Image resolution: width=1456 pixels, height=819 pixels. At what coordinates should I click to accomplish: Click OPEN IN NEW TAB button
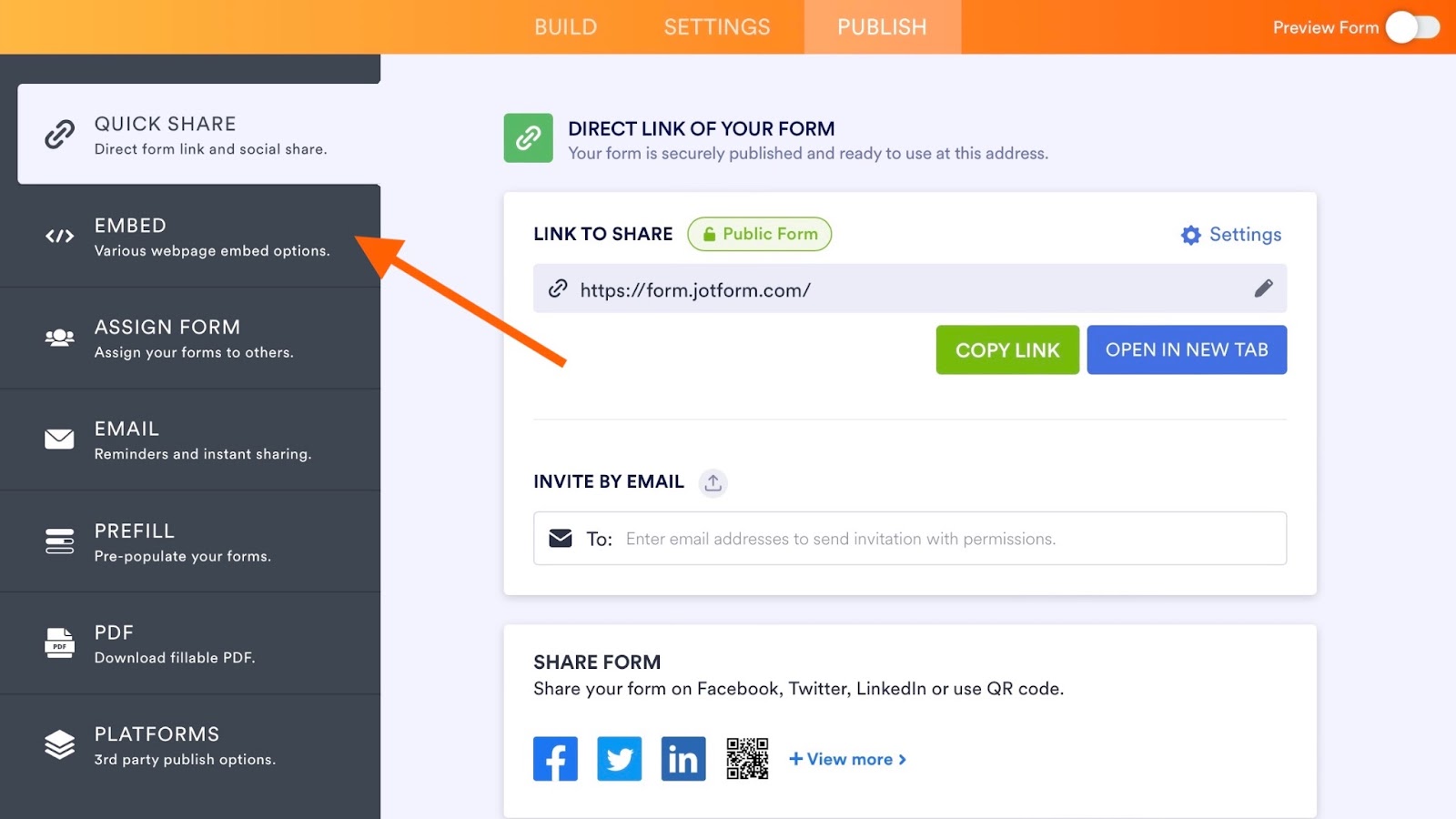point(1187,349)
